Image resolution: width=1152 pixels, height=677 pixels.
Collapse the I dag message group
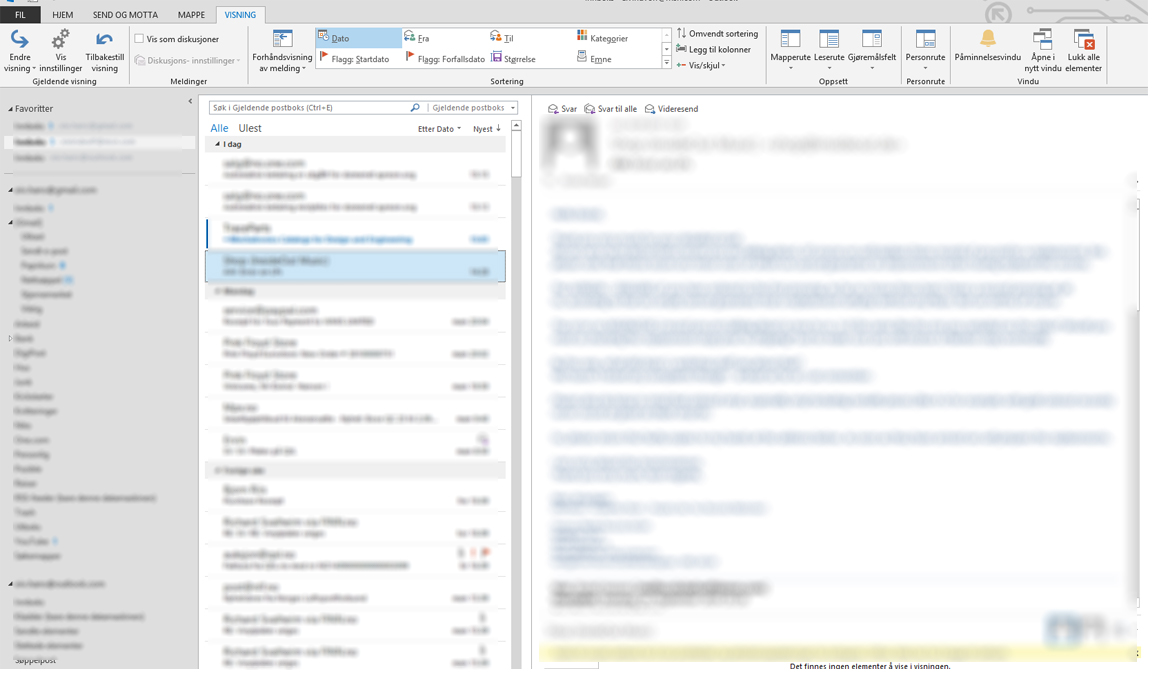point(217,145)
